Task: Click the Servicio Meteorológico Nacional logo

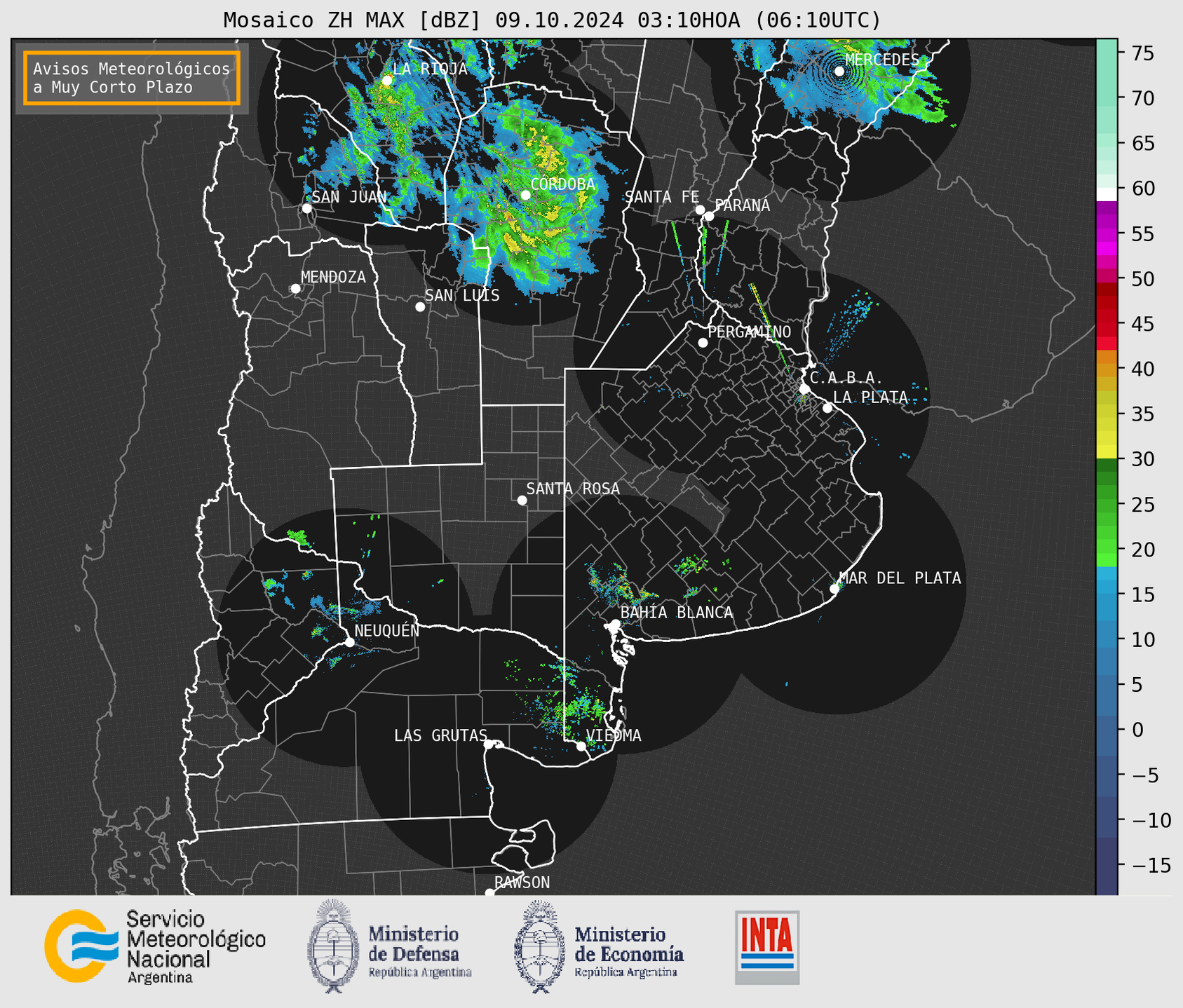Action: pos(155,946)
